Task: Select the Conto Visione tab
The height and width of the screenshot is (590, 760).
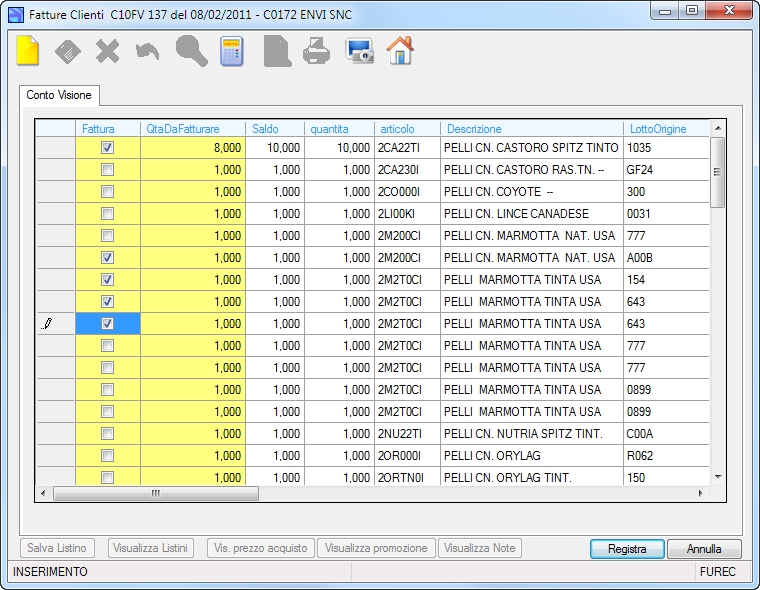Action: click(59, 95)
